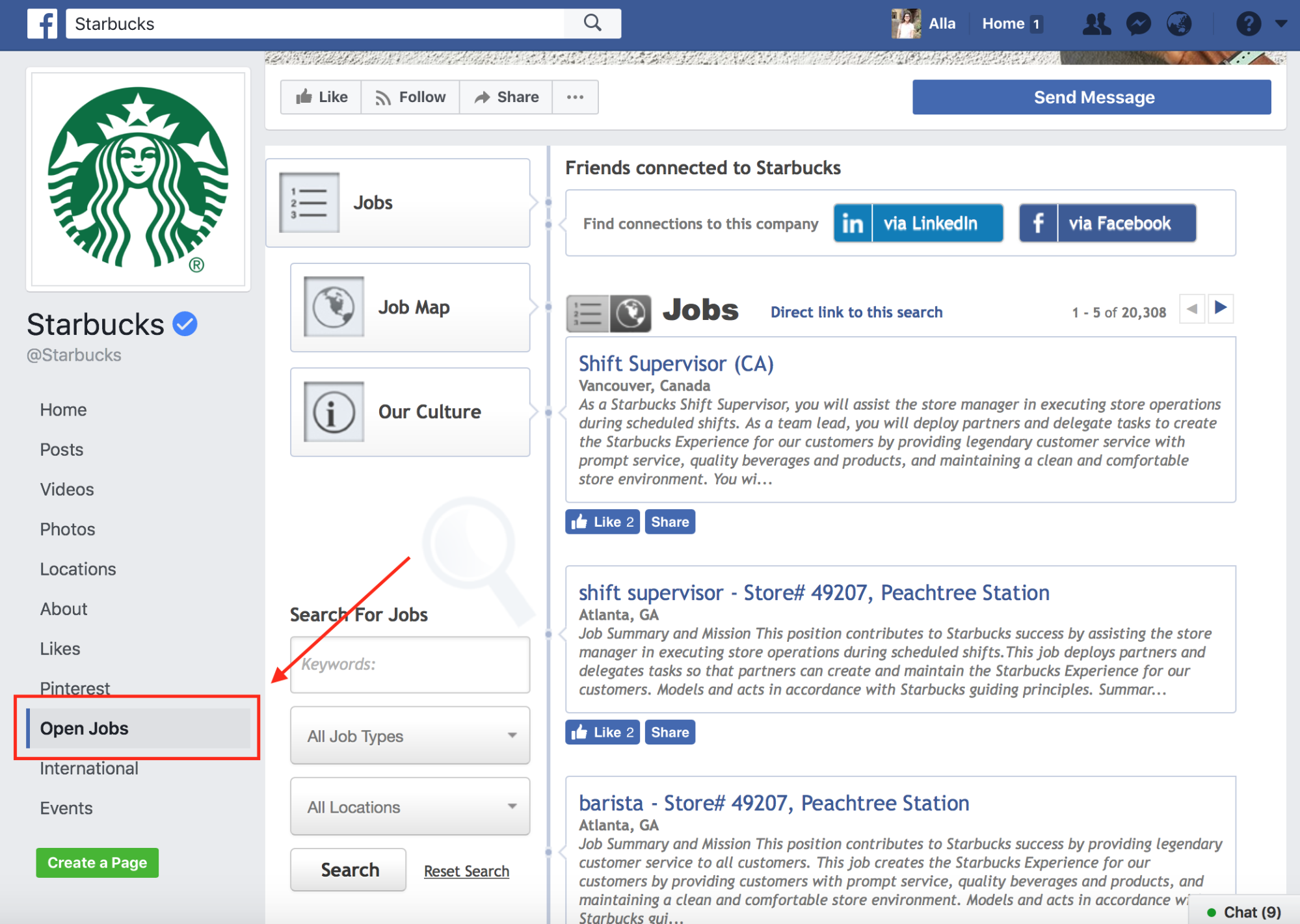Click the Like page button
1300x924 pixels.
(321, 97)
